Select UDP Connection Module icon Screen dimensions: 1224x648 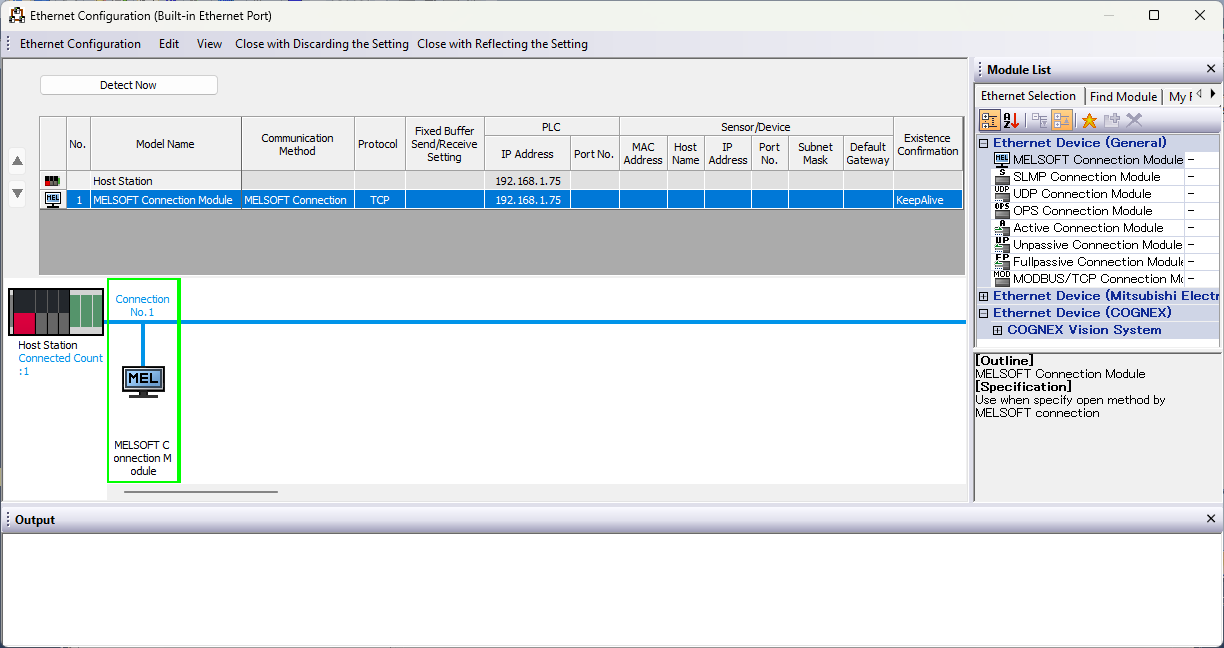point(1001,194)
